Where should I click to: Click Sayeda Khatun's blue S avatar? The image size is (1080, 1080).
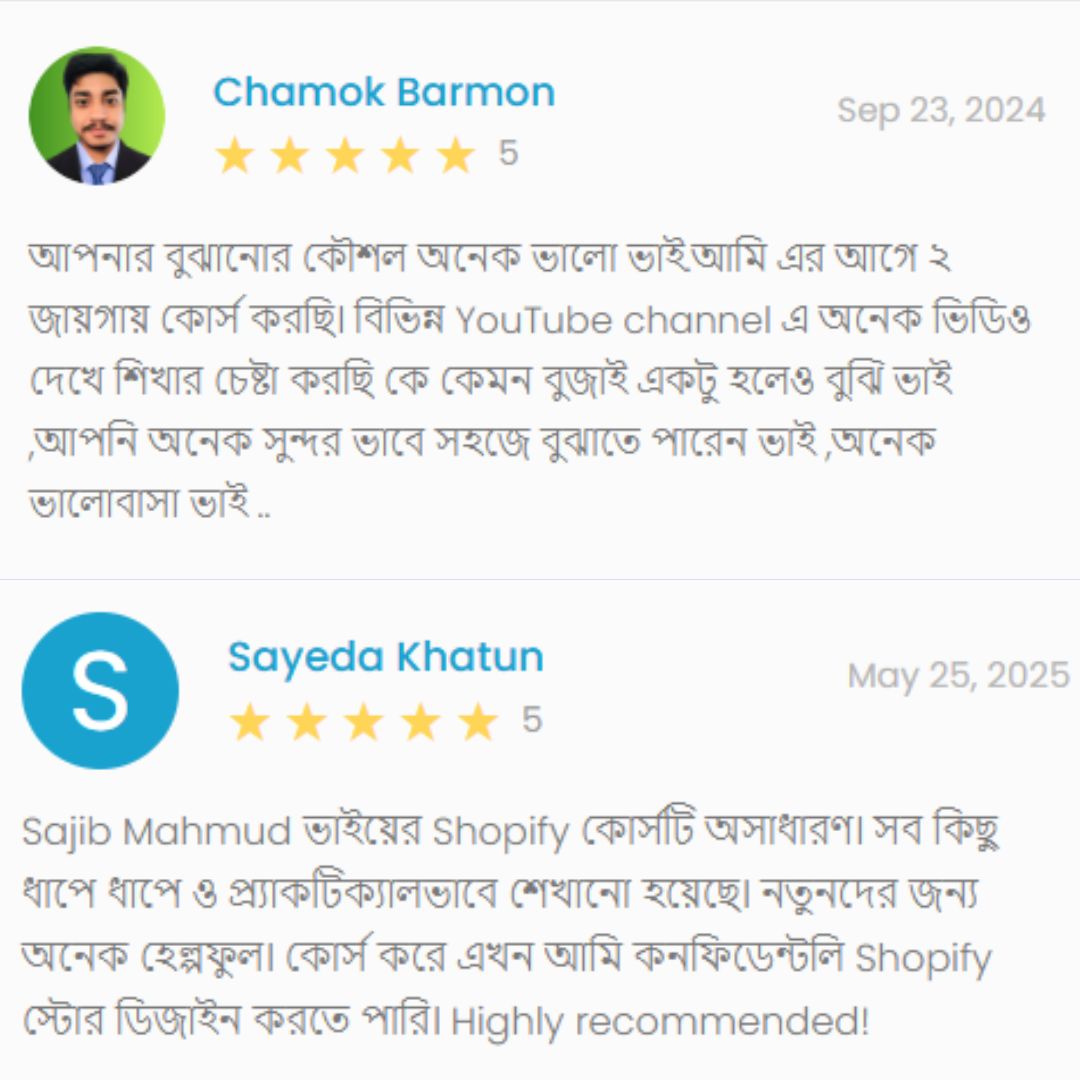[101, 690]
